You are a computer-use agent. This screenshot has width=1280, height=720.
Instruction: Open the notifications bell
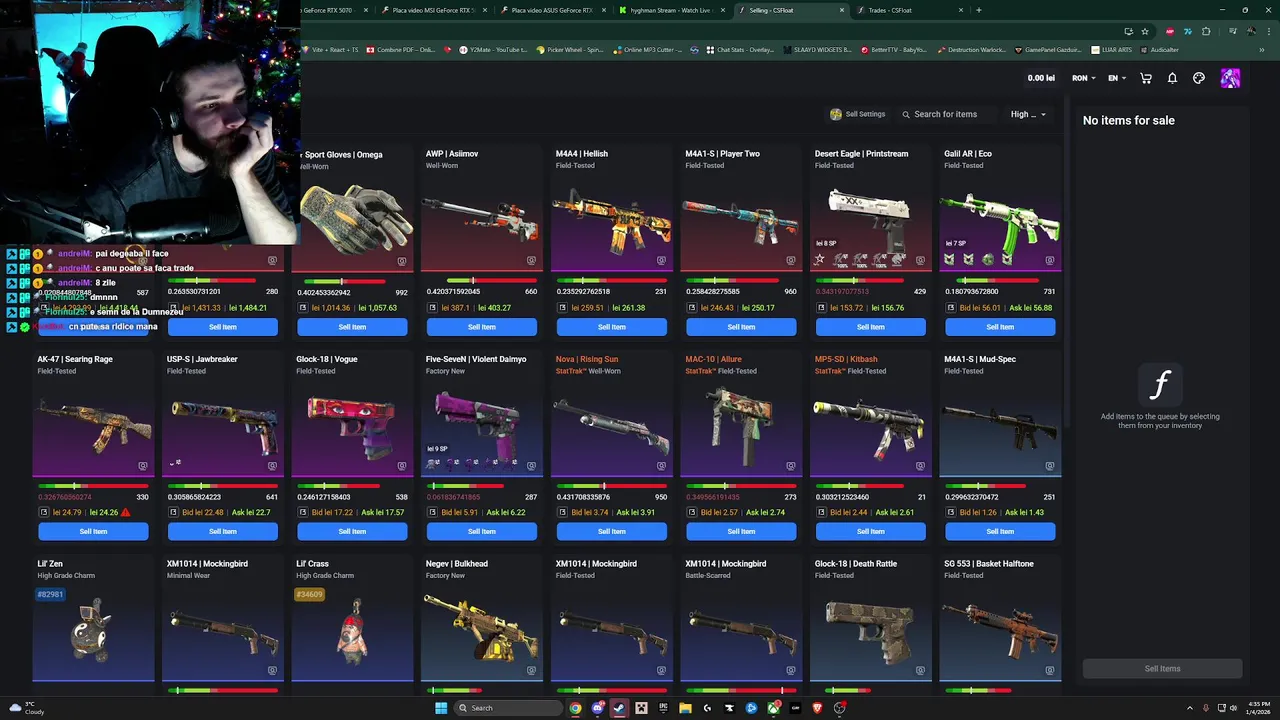pyautogui.click(x=1172, y=78)
